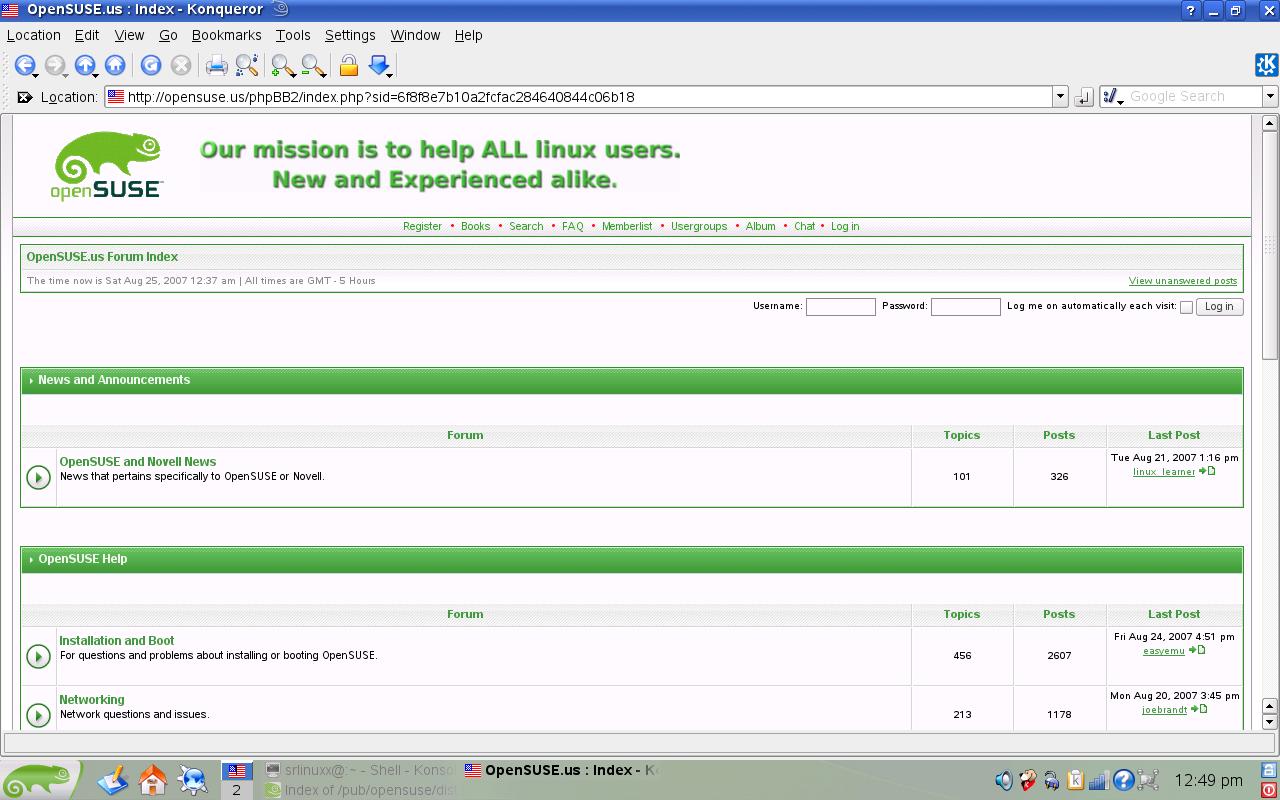
Task: Open latest post by joebrandt
Action: (x=1200, y=709)
